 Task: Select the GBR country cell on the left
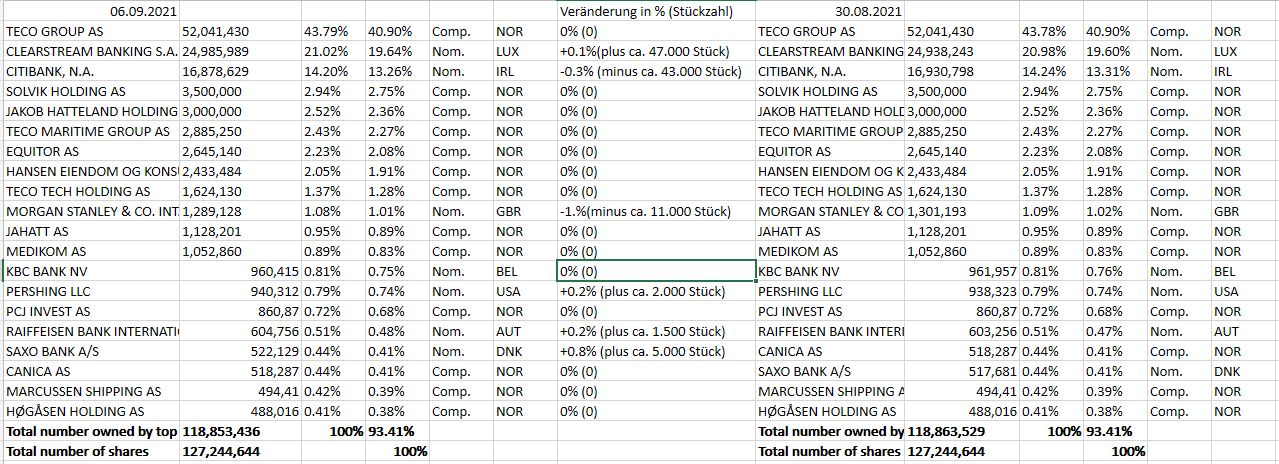pyautogui.click(x=525, y=212)
